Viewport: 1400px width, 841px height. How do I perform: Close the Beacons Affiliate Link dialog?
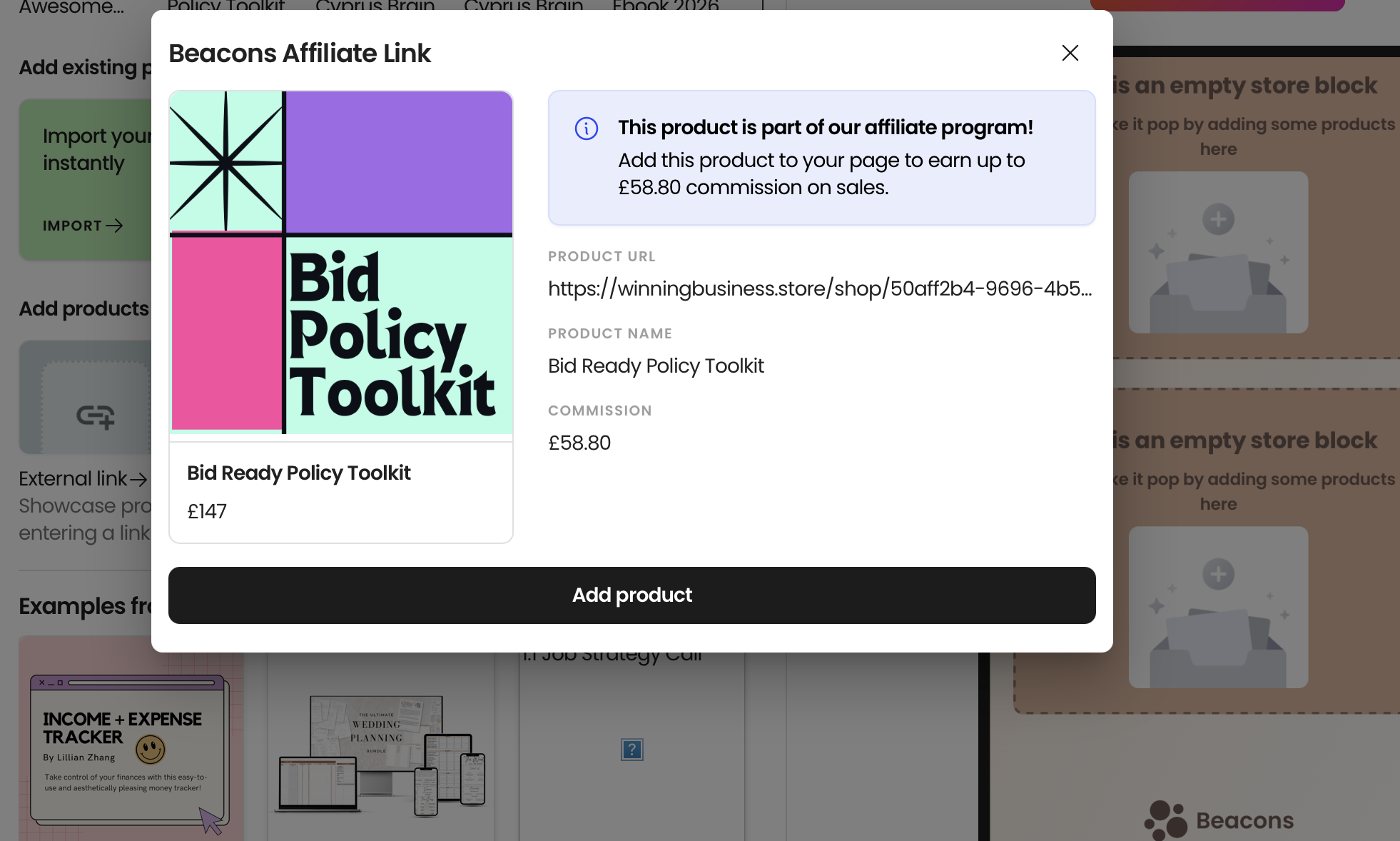(x=1070, y=53)
